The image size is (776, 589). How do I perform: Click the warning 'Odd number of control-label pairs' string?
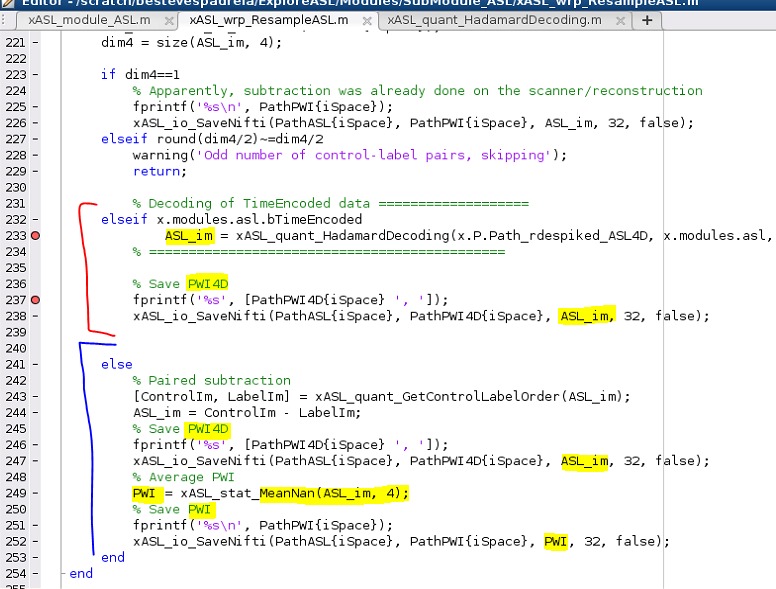coord(374,155)
